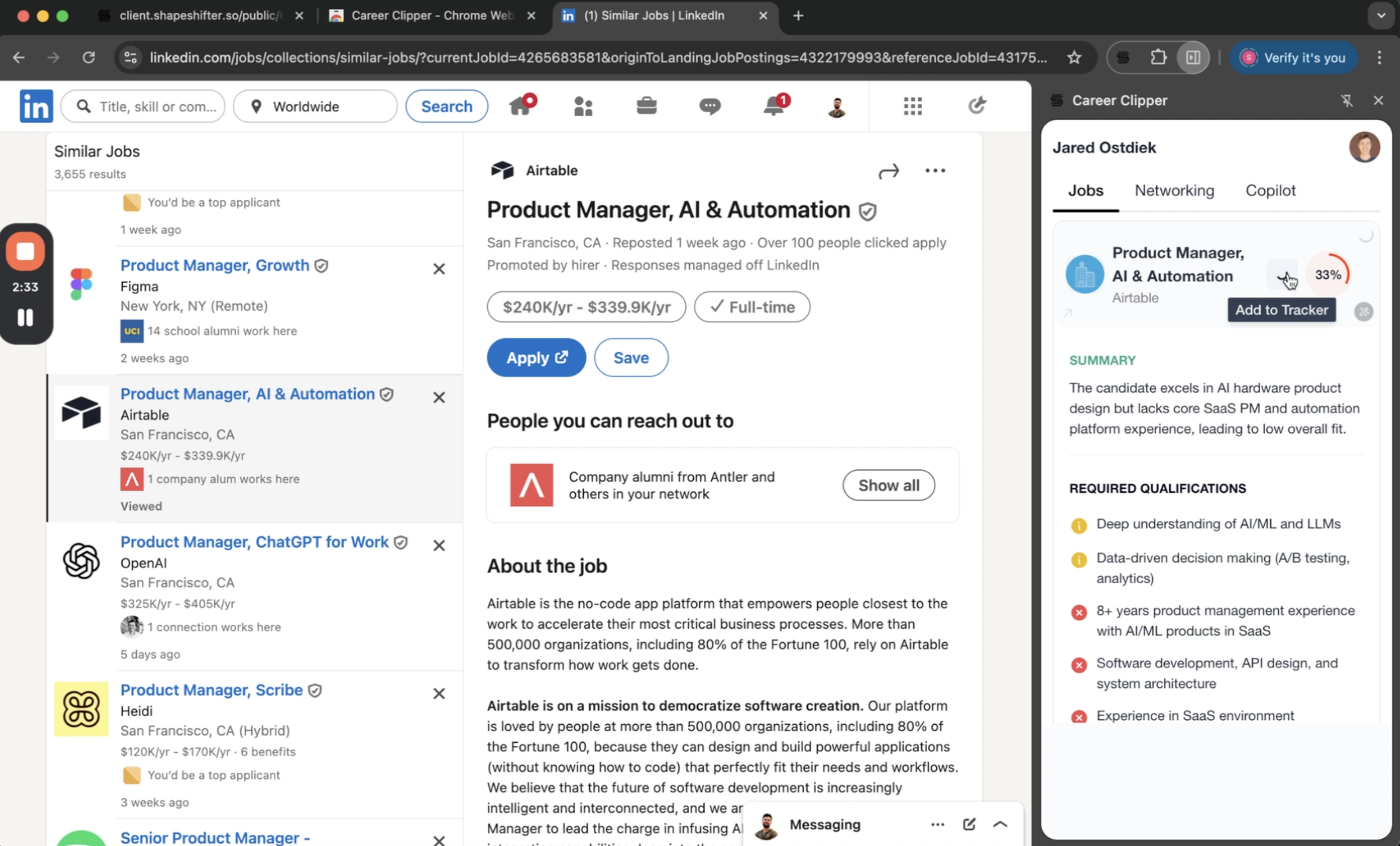Open LinkedIn apps grid icon

click(x=912, y=106)
